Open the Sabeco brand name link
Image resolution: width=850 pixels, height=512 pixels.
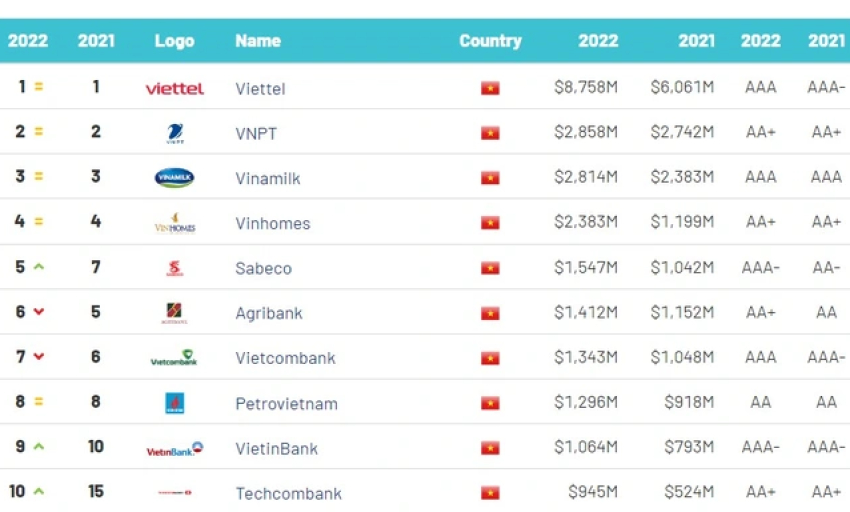coord(263,268)
